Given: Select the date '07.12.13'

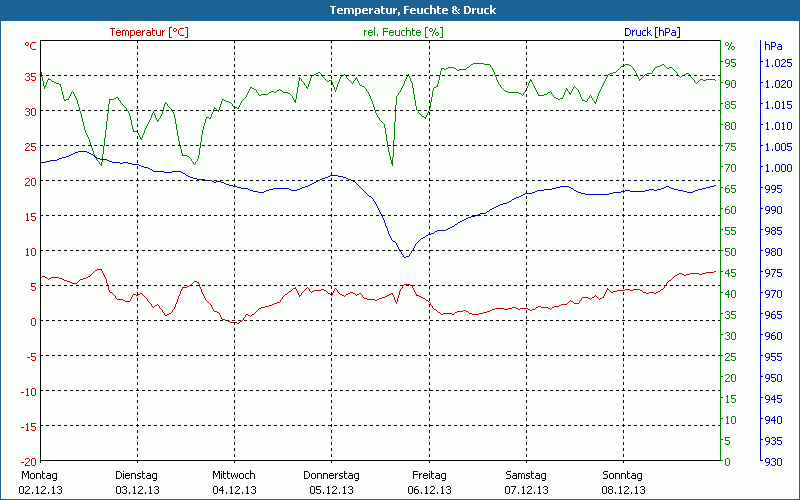Looking at the screenshot, I should 526,490.
